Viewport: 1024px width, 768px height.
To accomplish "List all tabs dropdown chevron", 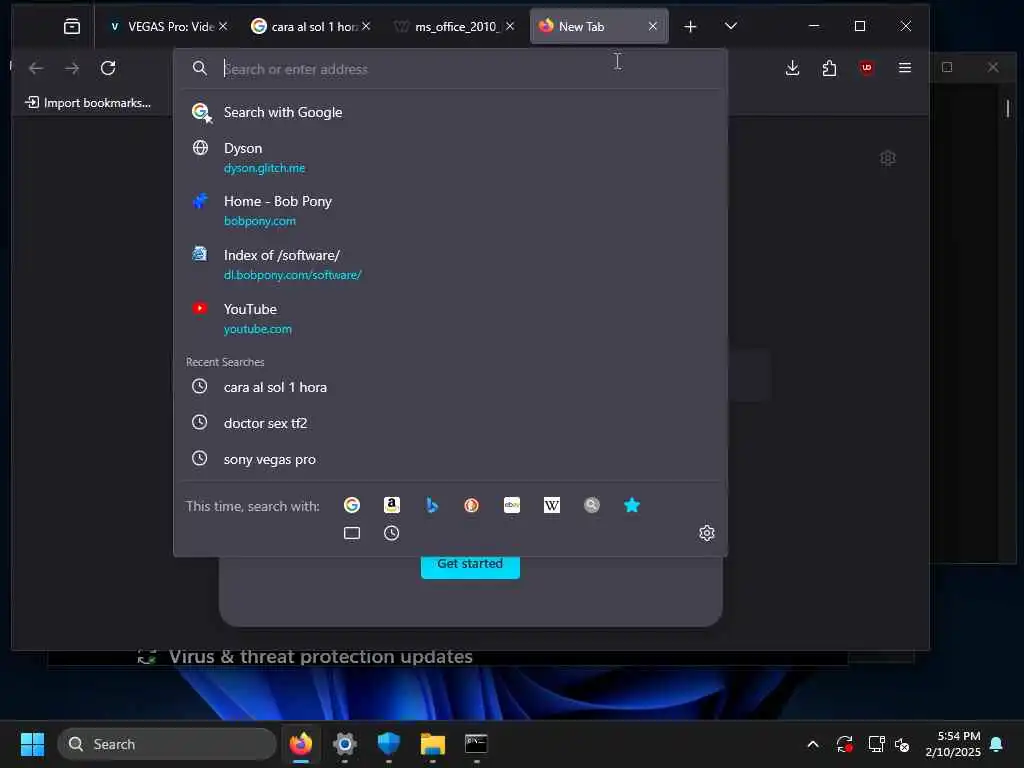I will (731, 26).
